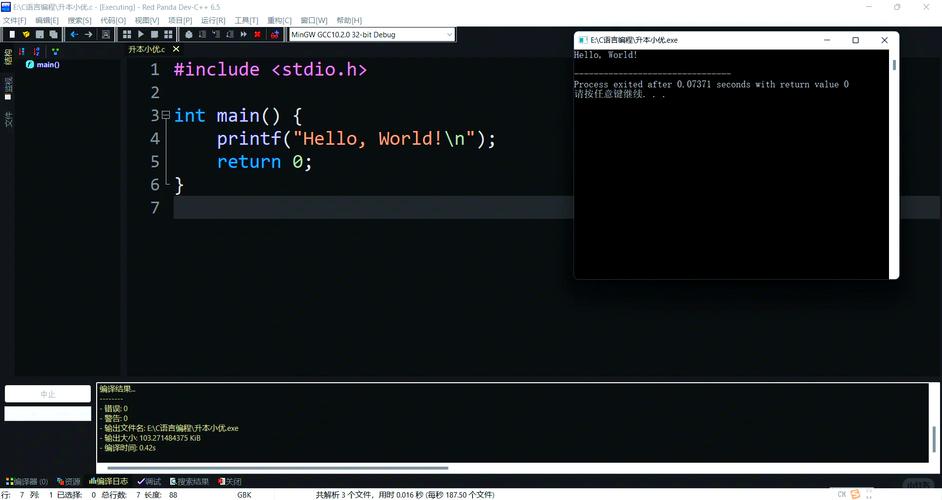Click the square icon after Run
This screenshot has width=942, height=500.
pyautogui.click(x=154, y=35)
